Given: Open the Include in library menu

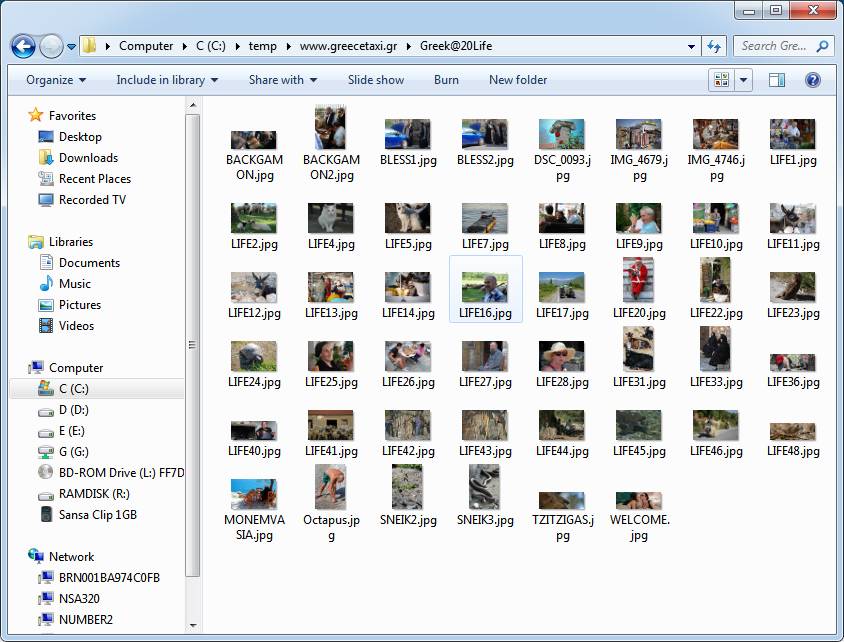Looking at the screenshot, I should pos(167,80).
